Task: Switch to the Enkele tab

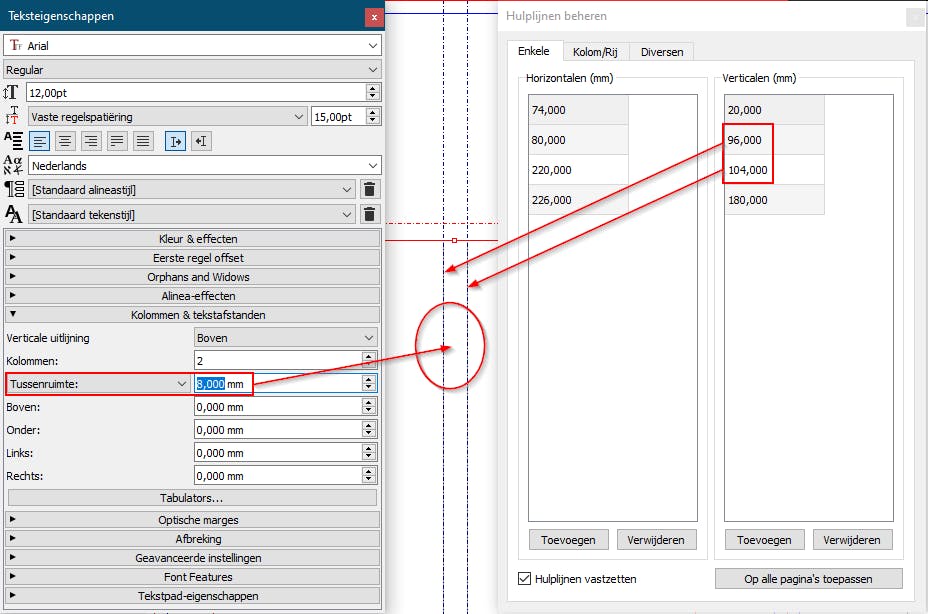Action: pyautogui.click(x=534, y=51)
